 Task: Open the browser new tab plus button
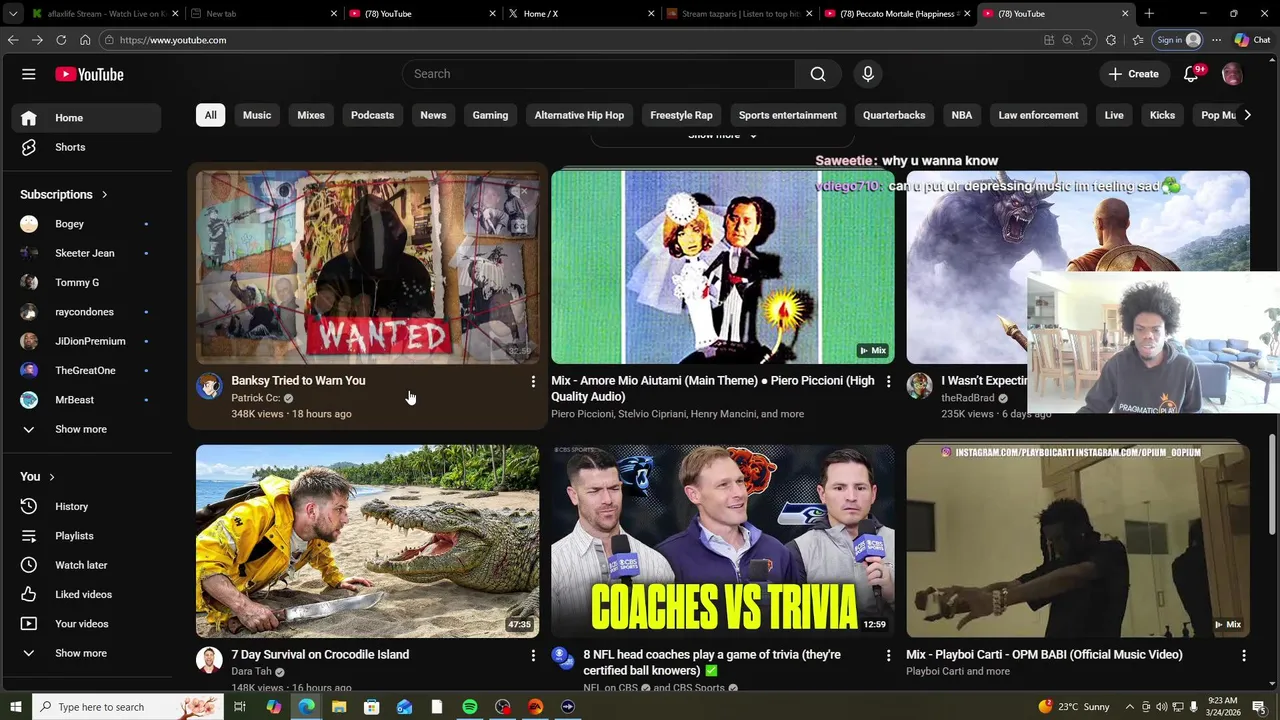[1149, 14]
